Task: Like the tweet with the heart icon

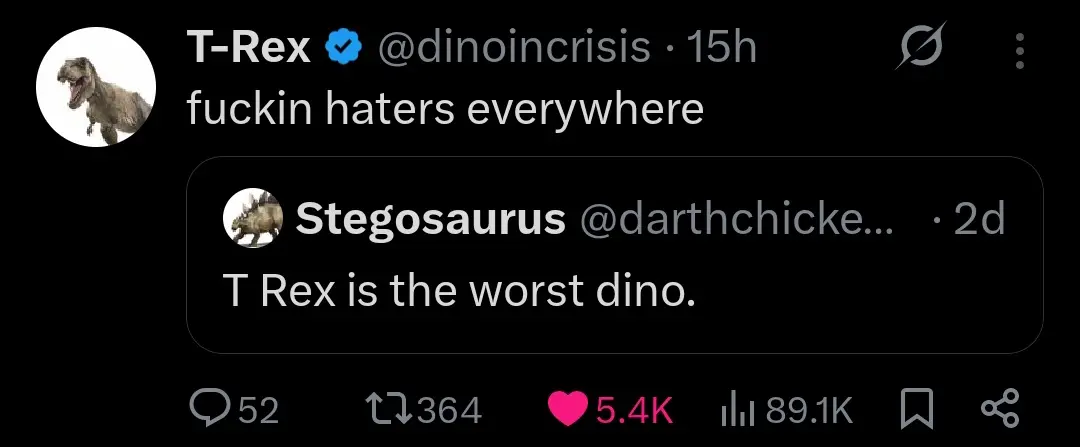Action: [569, 408]
